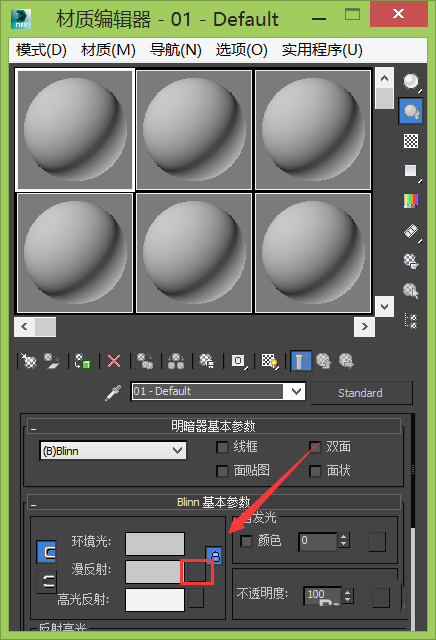The image size is (436, 640).
Task: Click the 不透明度 value field
Action: (x=322, y=595)
